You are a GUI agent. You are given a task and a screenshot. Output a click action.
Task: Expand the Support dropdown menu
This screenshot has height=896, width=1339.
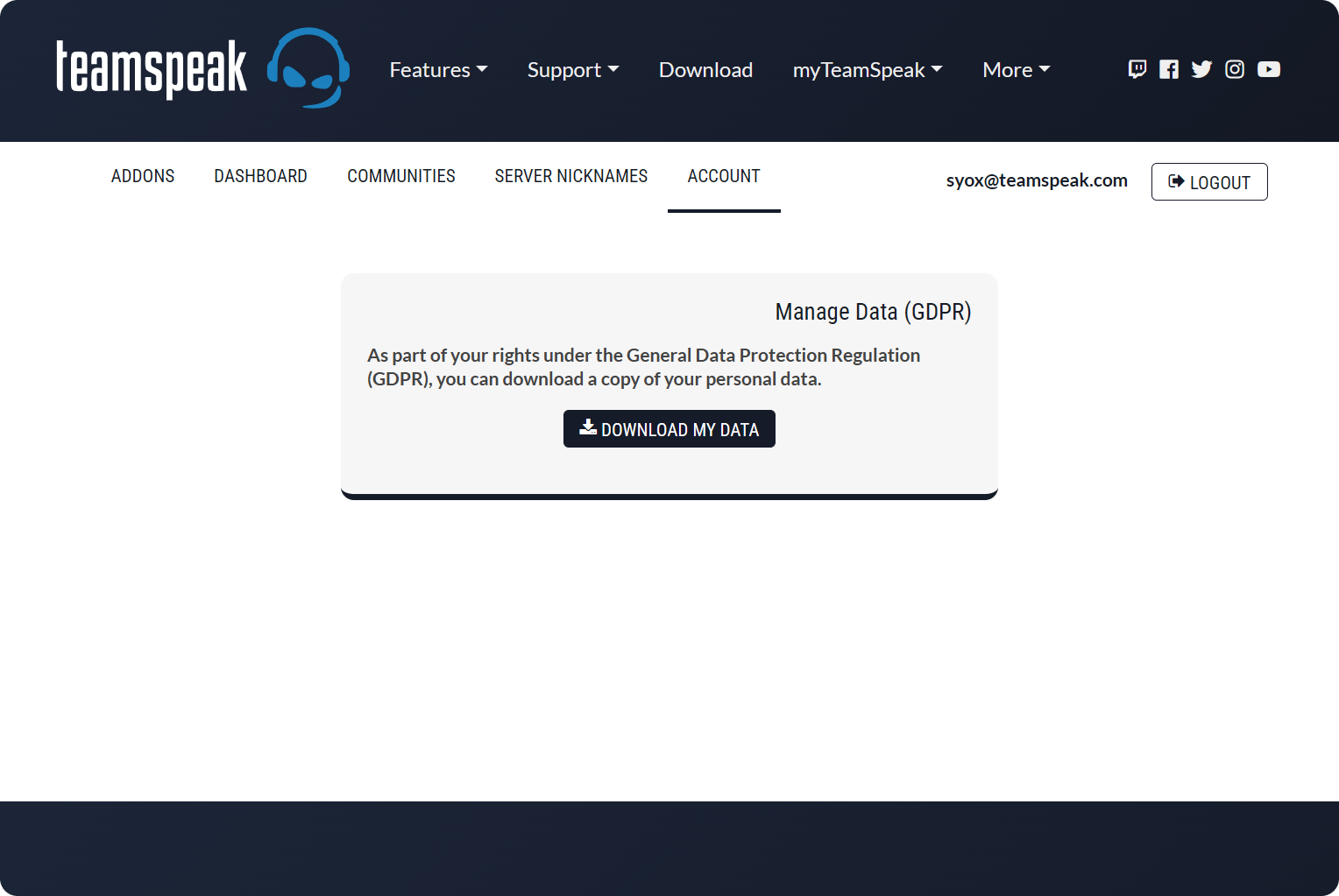pyautogui.click(x=573, y=70)
